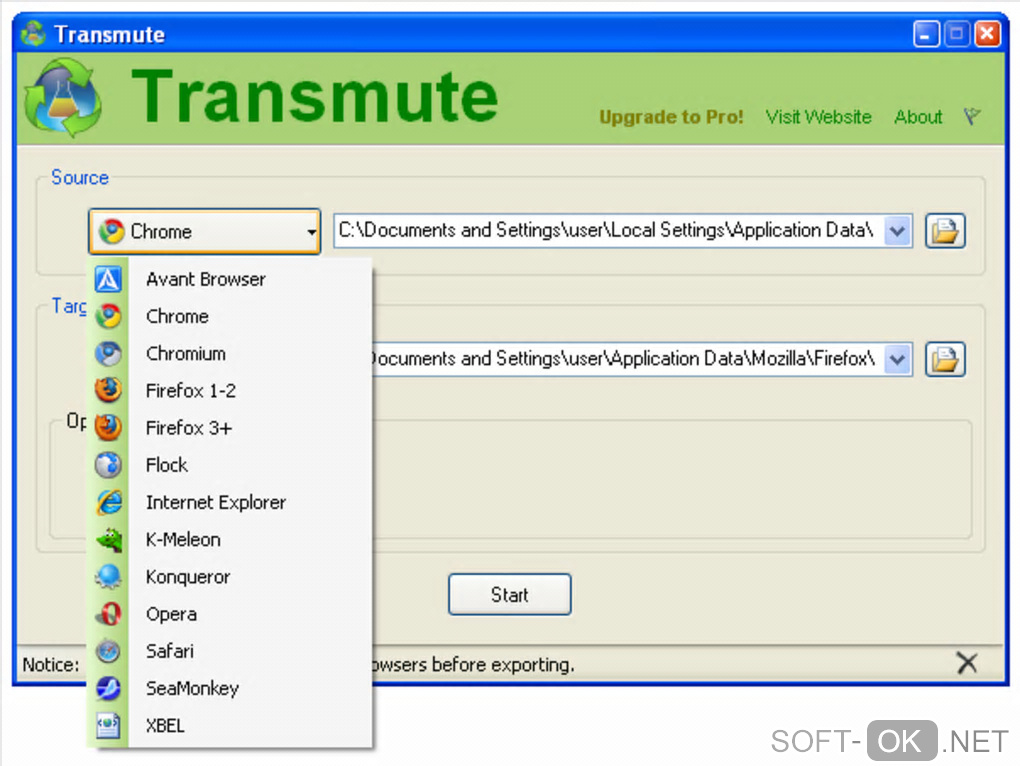
Task: Select the SeaMonkey entry
Action: pyautogui.click(x=230, y=688)
